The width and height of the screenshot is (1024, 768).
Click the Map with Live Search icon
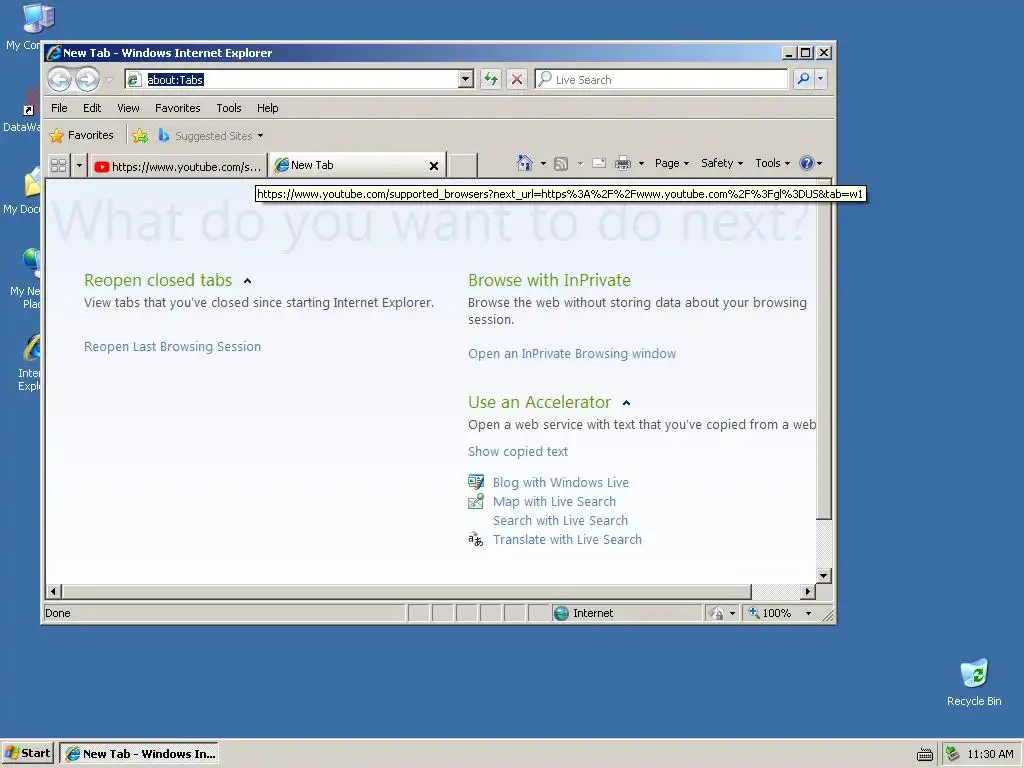click(x=476, y=502)
